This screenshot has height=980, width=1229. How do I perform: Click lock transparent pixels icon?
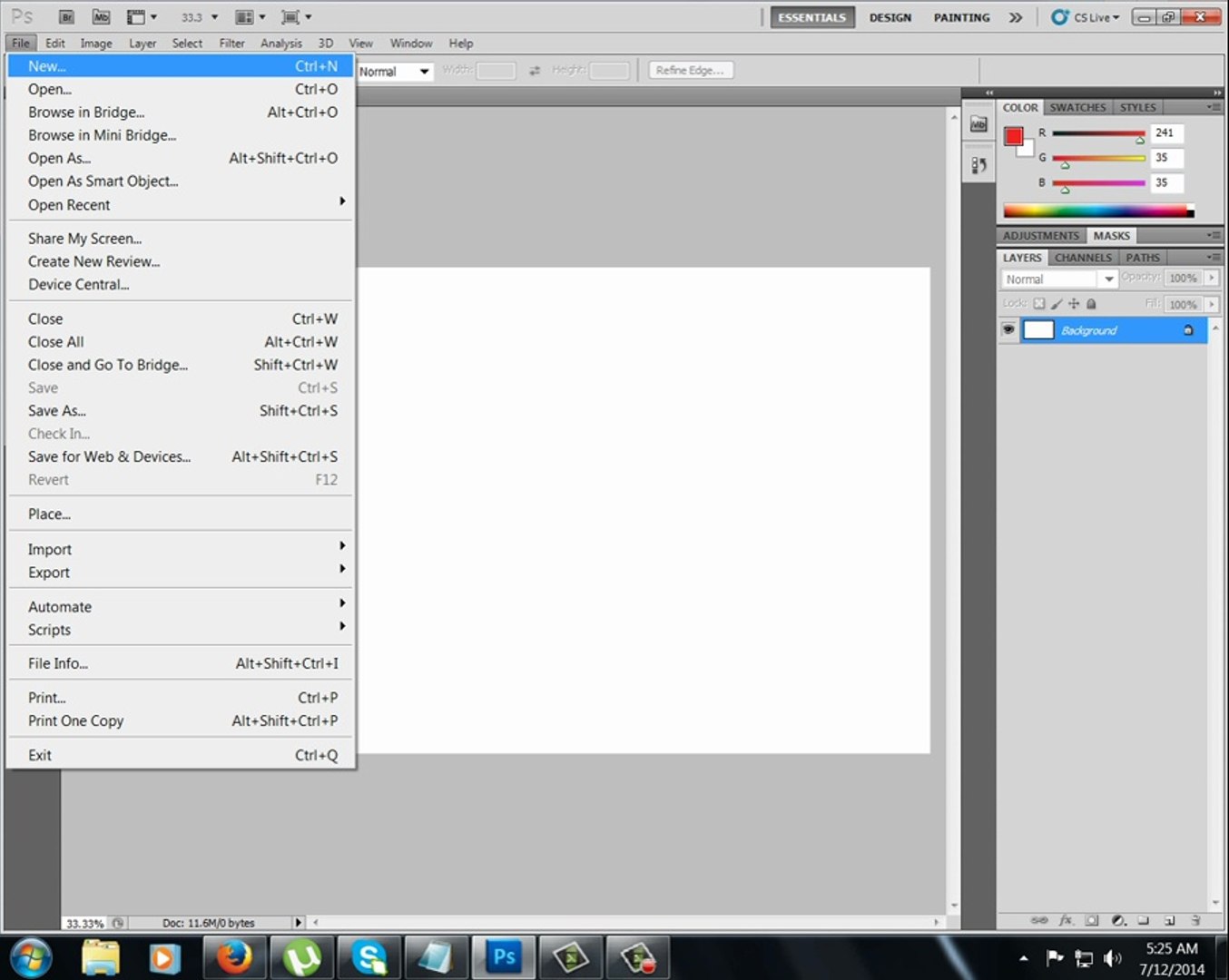[1039, 304]
